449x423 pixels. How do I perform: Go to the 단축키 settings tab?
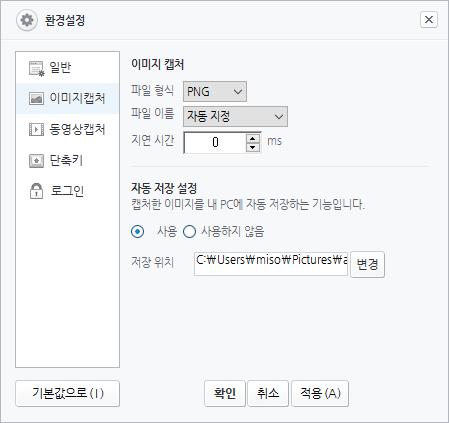67,161
